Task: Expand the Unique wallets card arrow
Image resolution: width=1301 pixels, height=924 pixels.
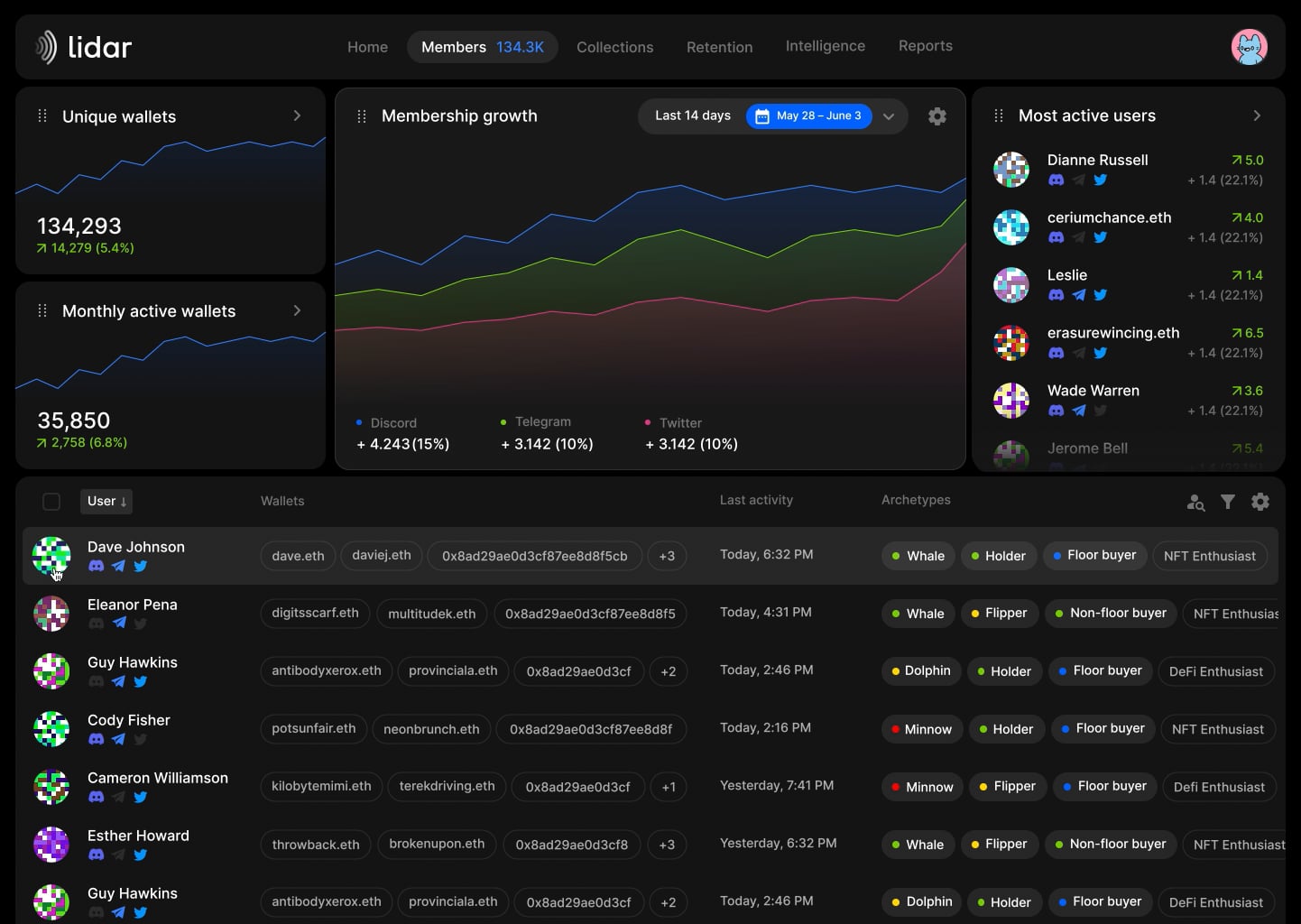Action: click(x=297, y=115)
